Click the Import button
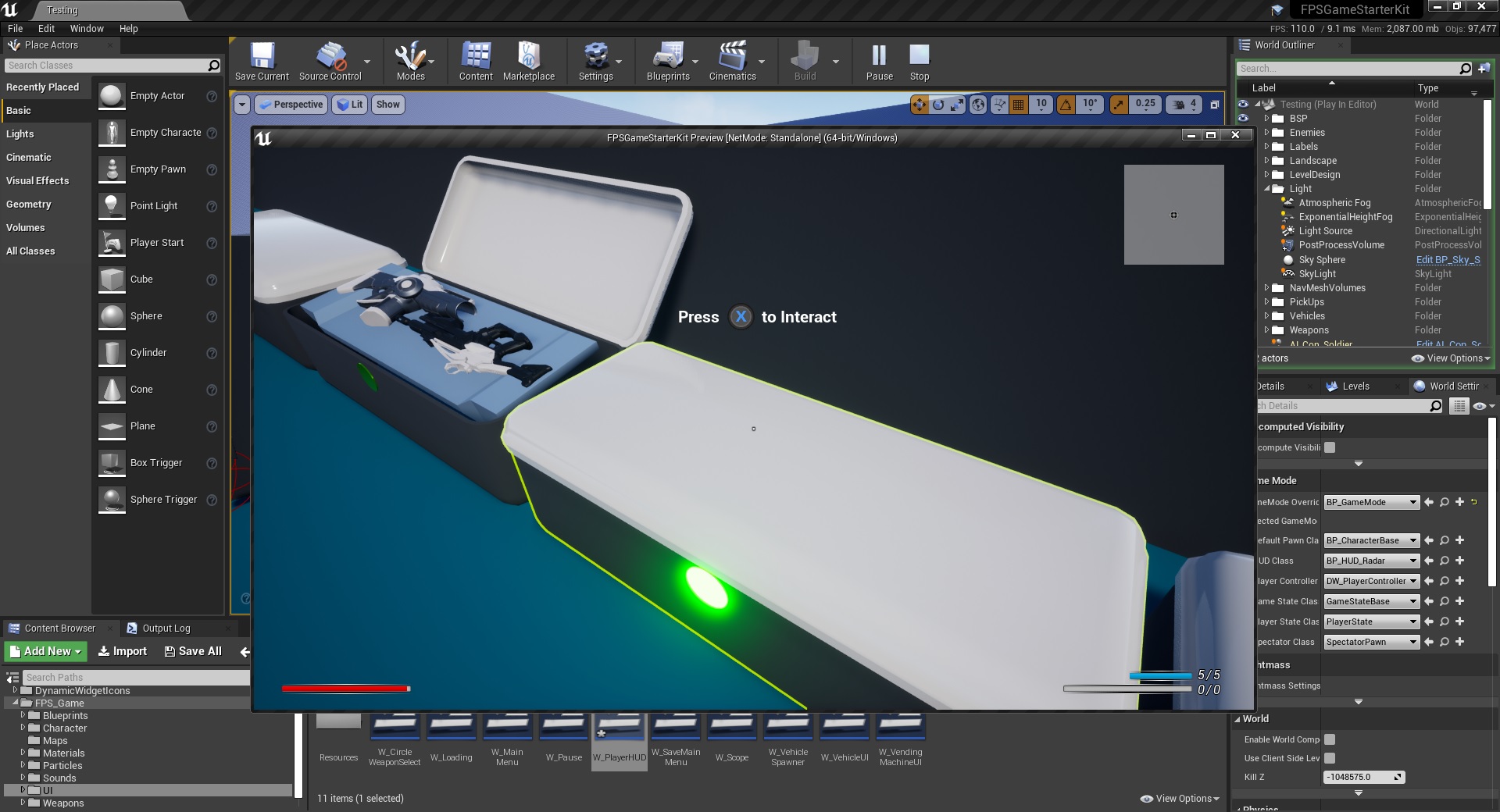The height and width of the screenshot is (812, 1500). [123, 651]
